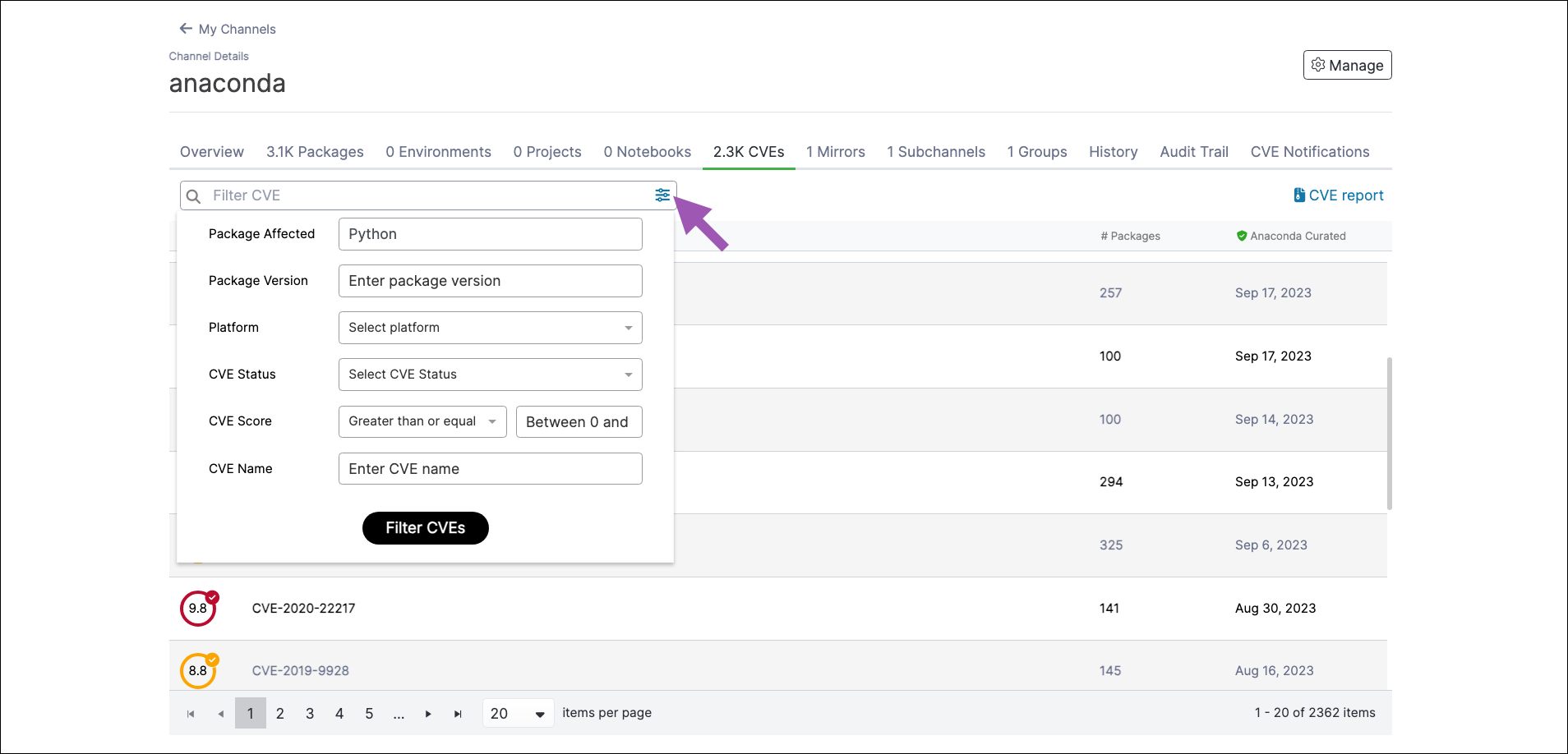The width and height of the screenshot is (1568, 754).
Task: Go to page 2
Action: point(280,714)
